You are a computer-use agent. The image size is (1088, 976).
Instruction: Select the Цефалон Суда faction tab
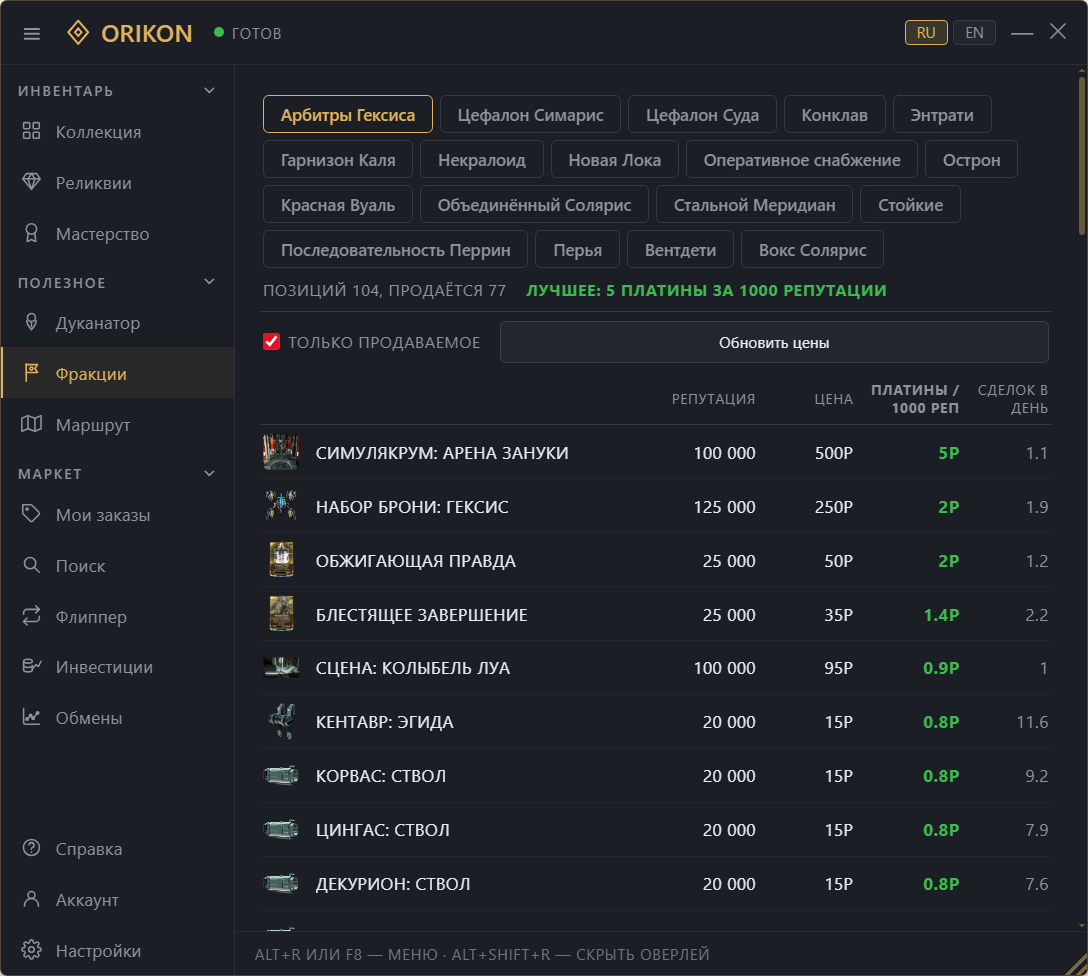click(702, 114)
